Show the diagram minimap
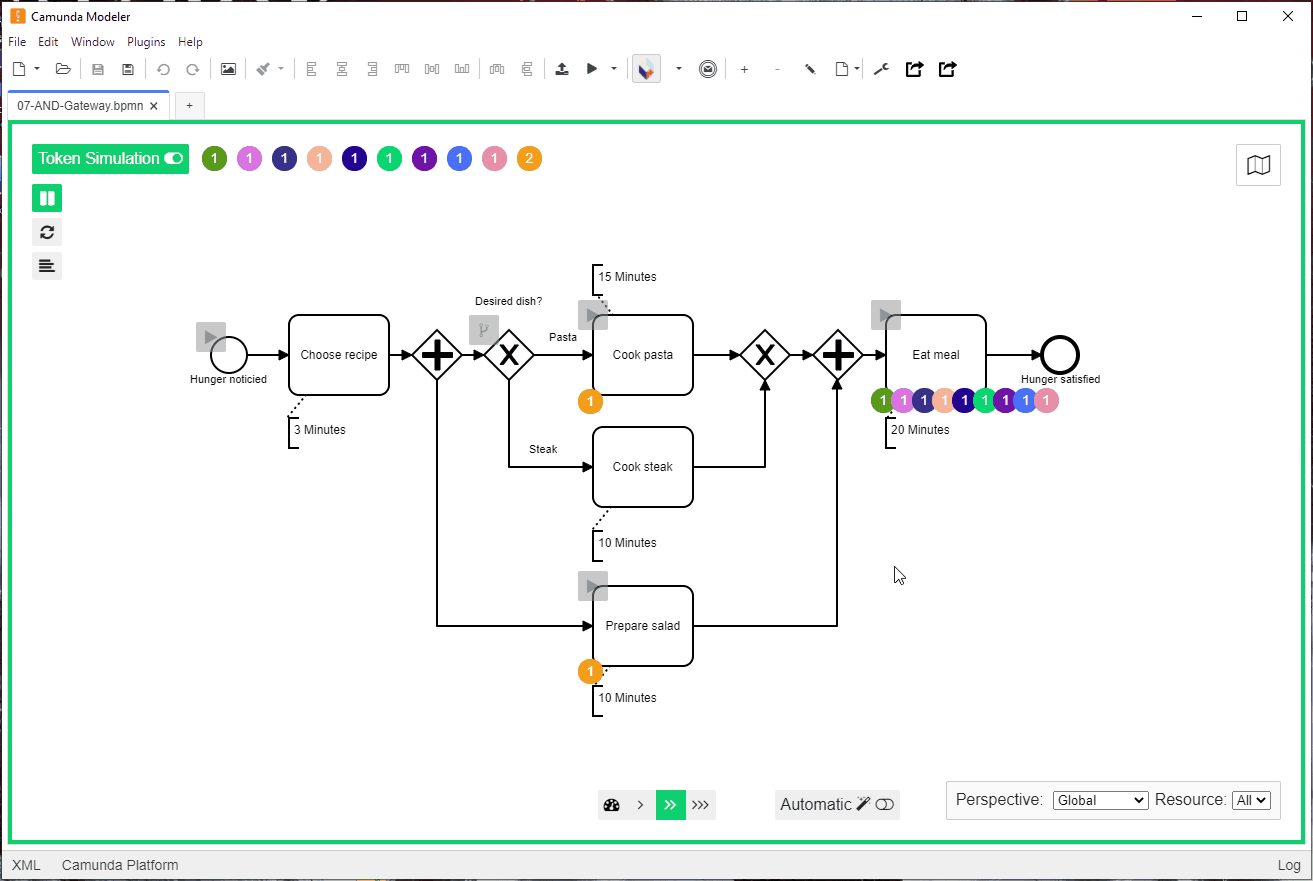1313x881 pixels. [1258, 164]
